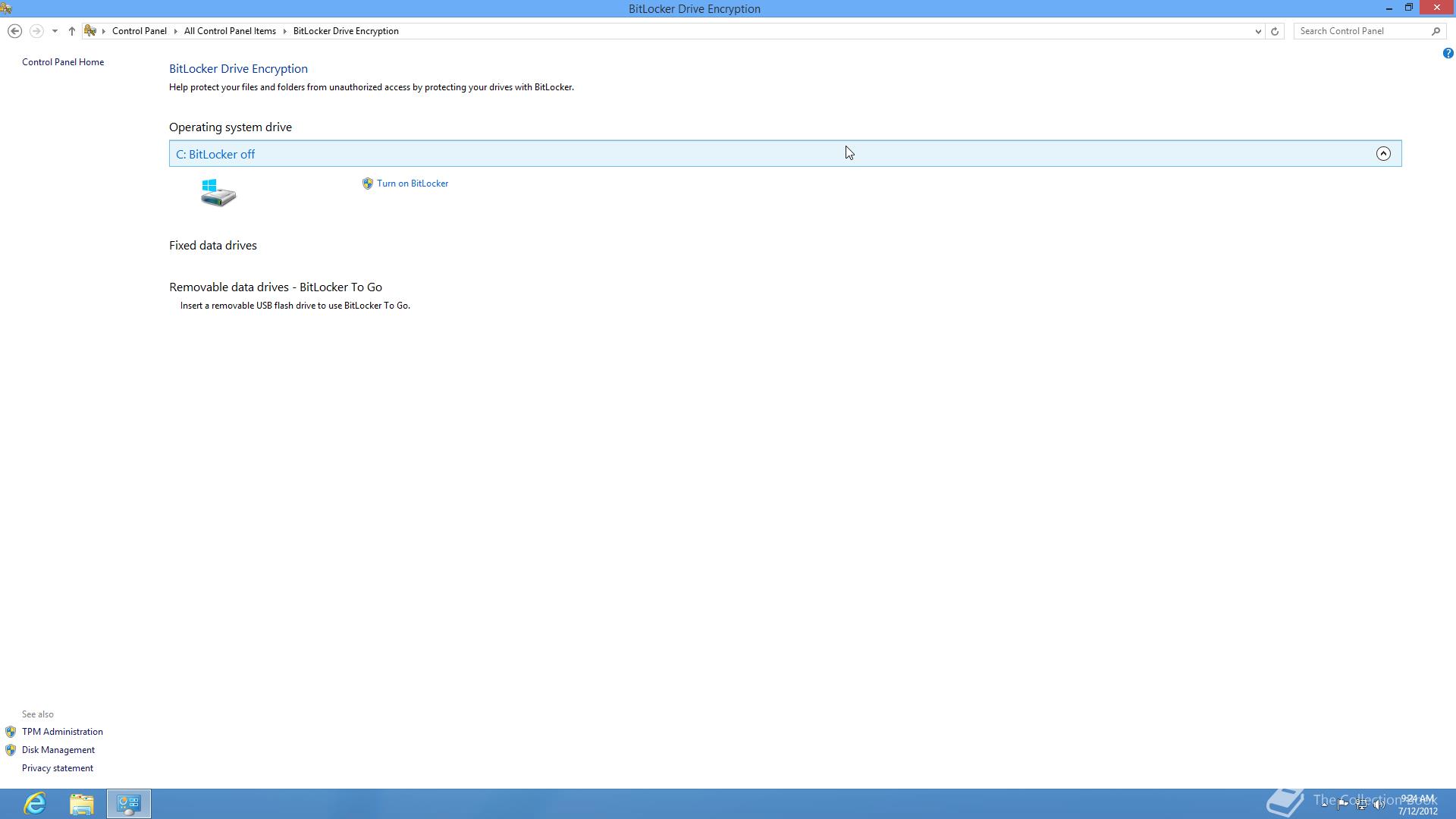The width and height of the screenshot is (1456, 819).
Task: Click the Turn on BitLocker link
Action: tap(413, 184)
